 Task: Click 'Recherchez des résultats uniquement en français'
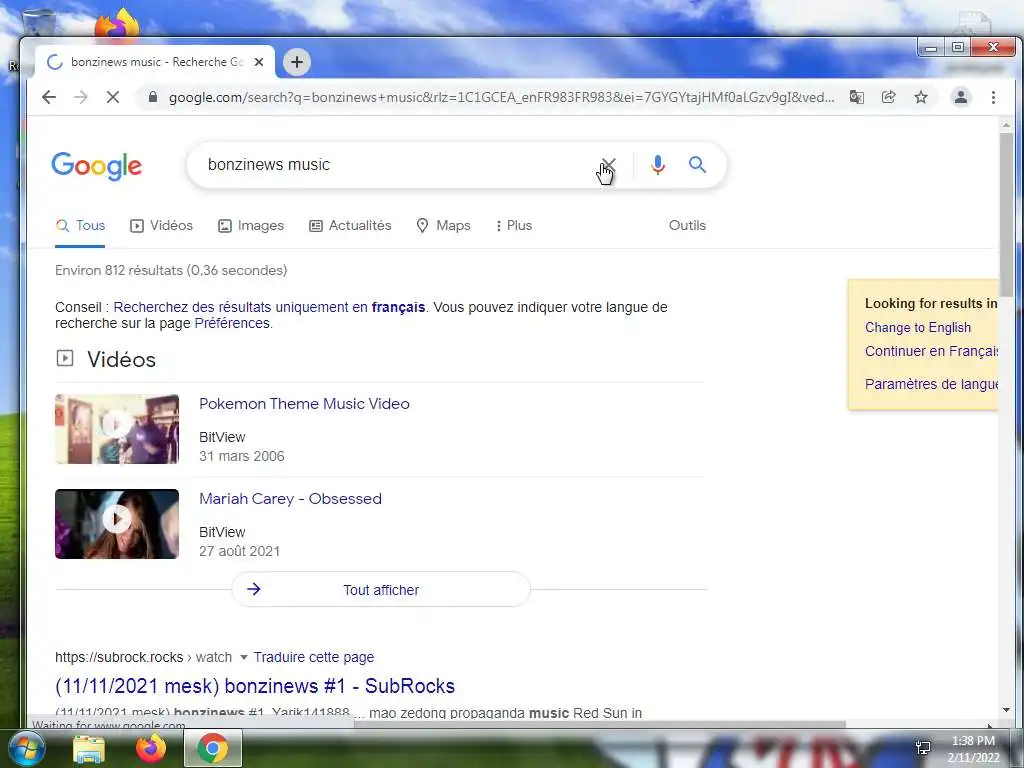269,307
